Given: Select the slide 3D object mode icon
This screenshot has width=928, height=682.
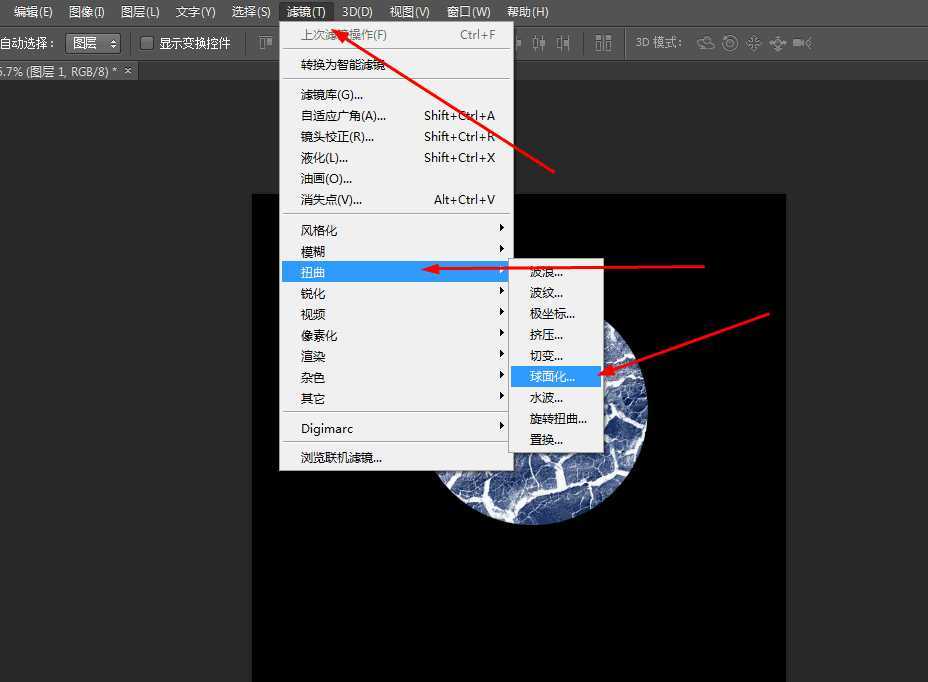Looking at the screenshot, I should pos(777,43).
